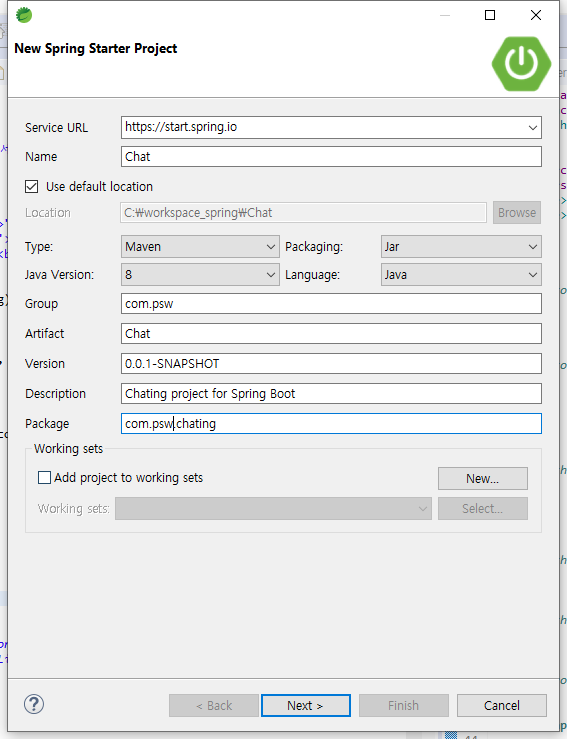Open the Type Maven dropdown
567x739 pixels.
[200, 246]
